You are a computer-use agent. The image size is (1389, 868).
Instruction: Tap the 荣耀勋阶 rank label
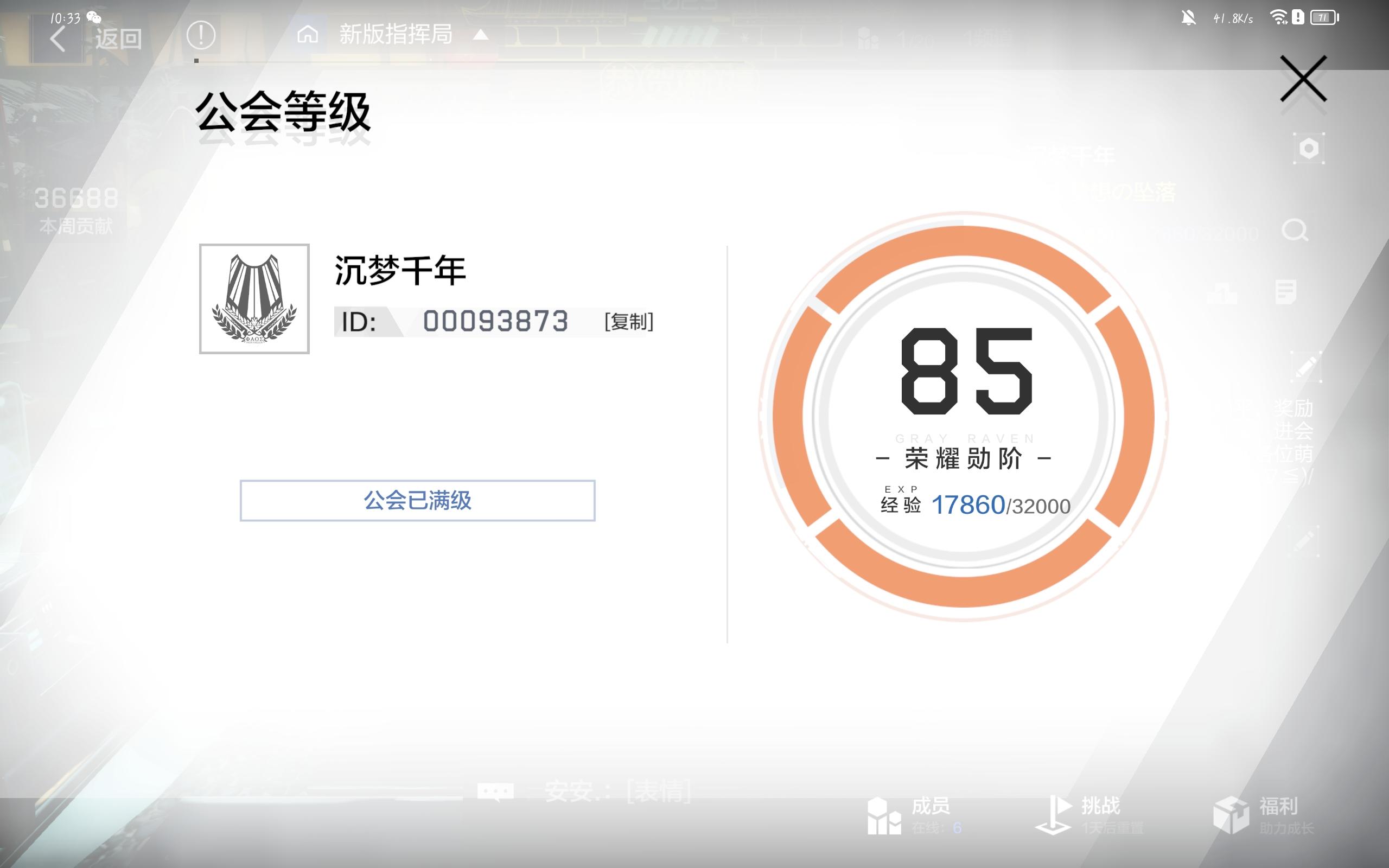[963, 459]
